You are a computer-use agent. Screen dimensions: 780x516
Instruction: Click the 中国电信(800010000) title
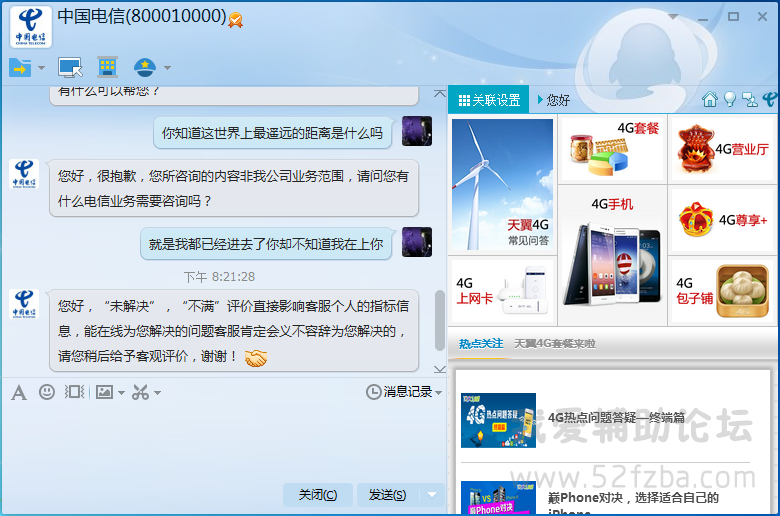[x=142, y=16]
